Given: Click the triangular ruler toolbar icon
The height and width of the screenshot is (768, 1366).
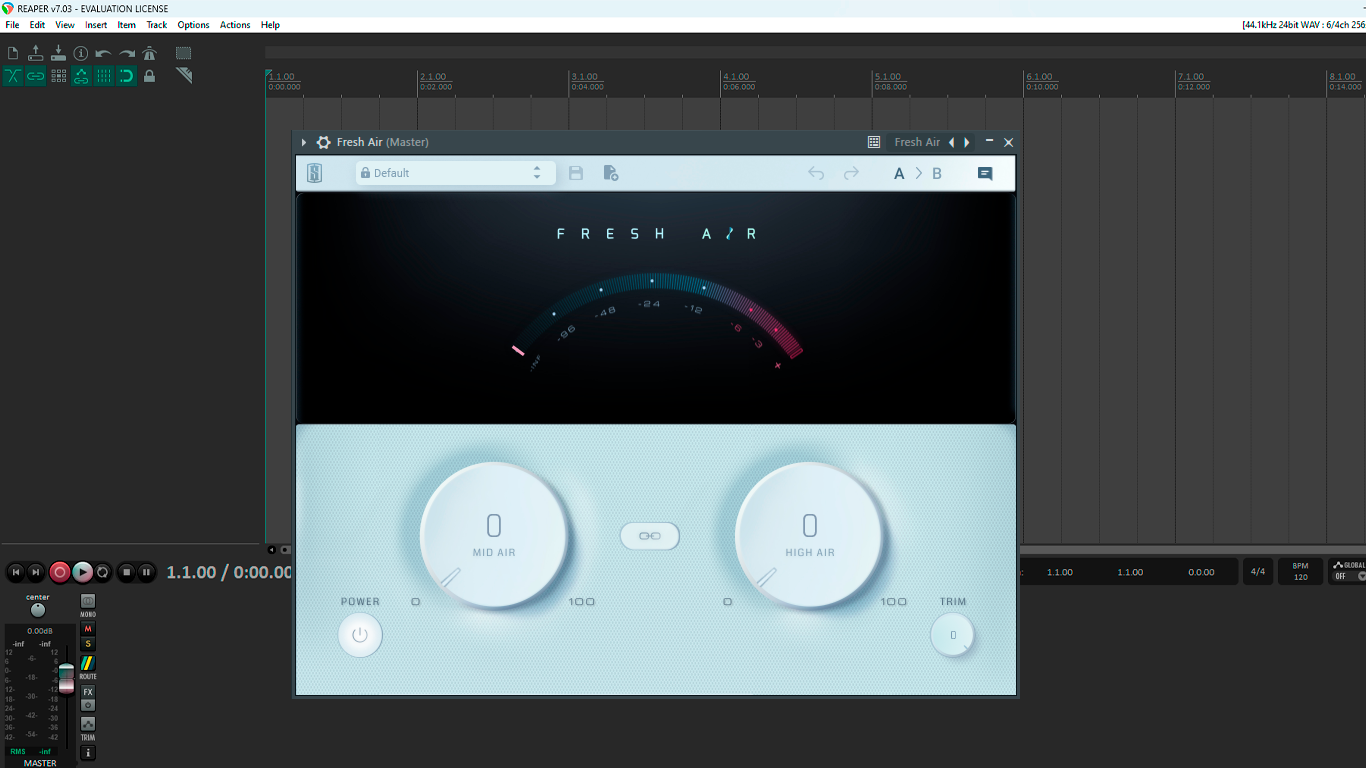Looking at the screenshot, I should pos(184,76).
